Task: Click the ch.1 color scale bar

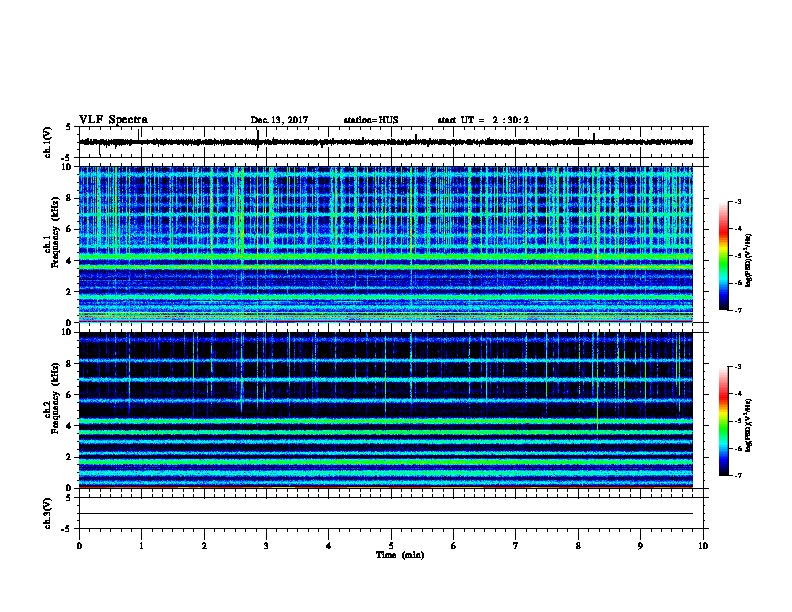Action: click(723, 256)
